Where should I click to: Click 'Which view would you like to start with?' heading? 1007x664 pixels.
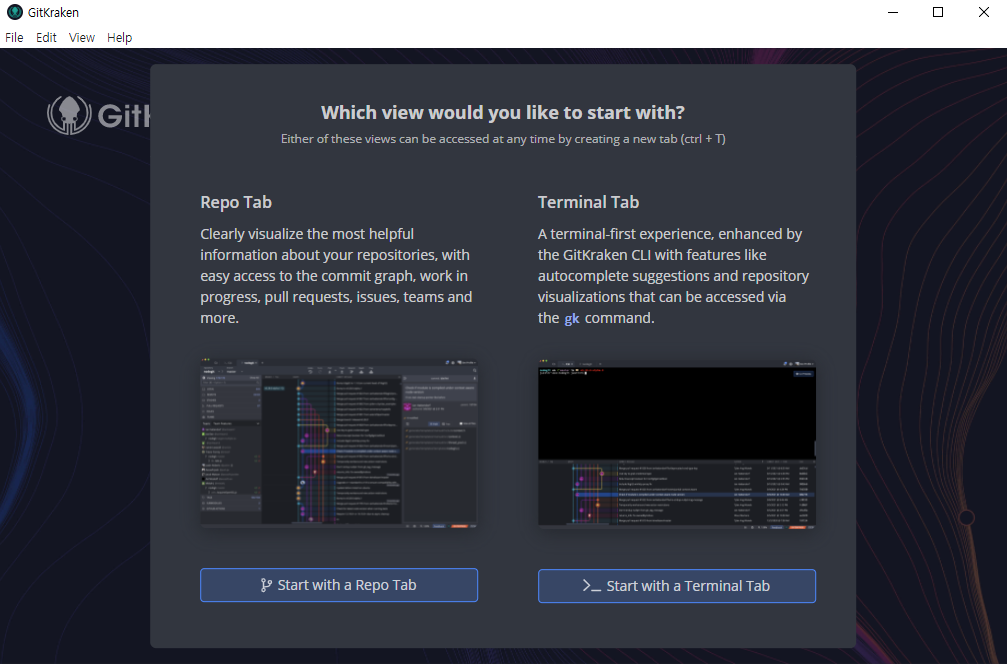[x=503, y=112]
